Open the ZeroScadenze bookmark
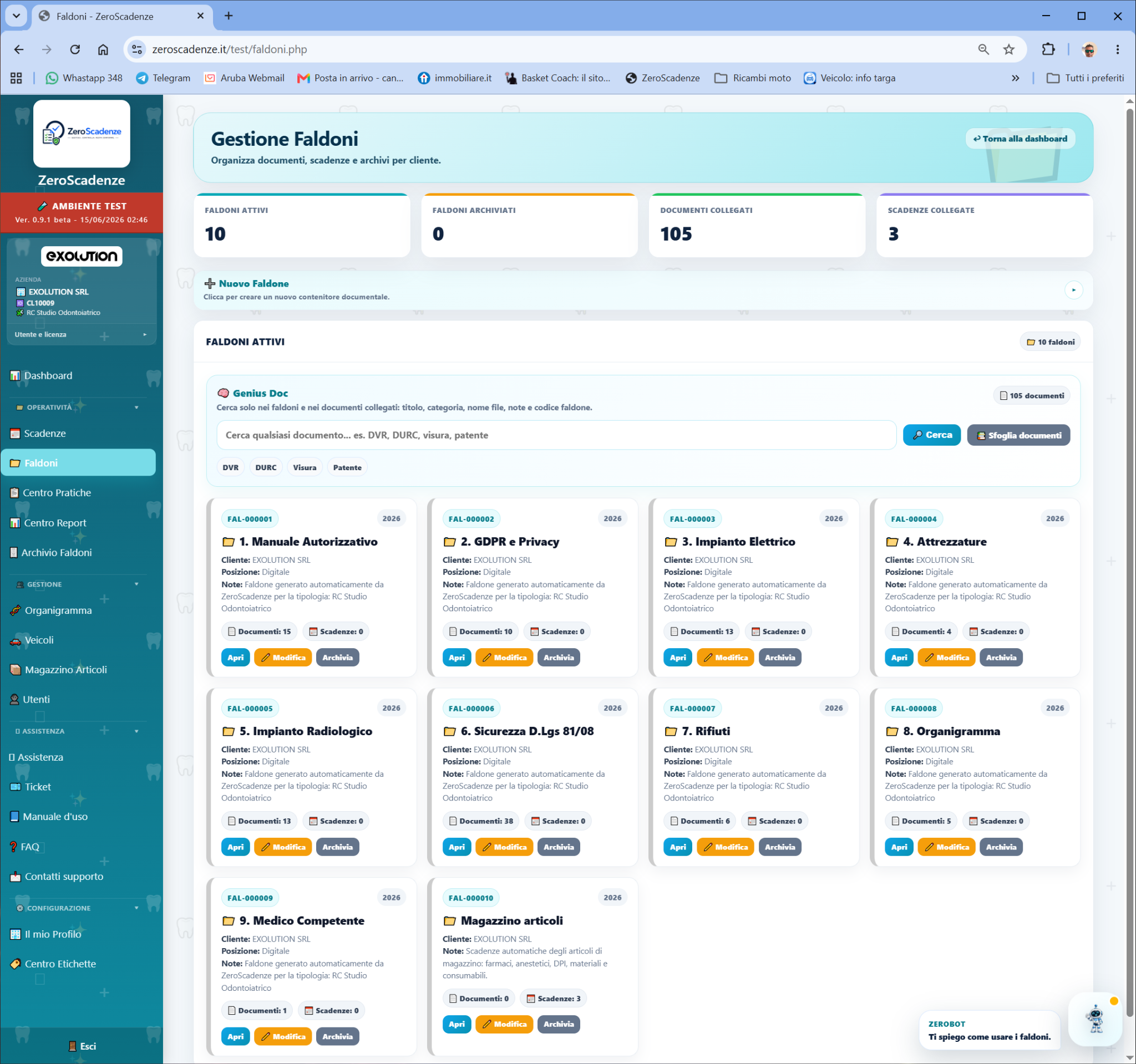The width and height of the screenshot is (1136, 1064). pos(662,78)
